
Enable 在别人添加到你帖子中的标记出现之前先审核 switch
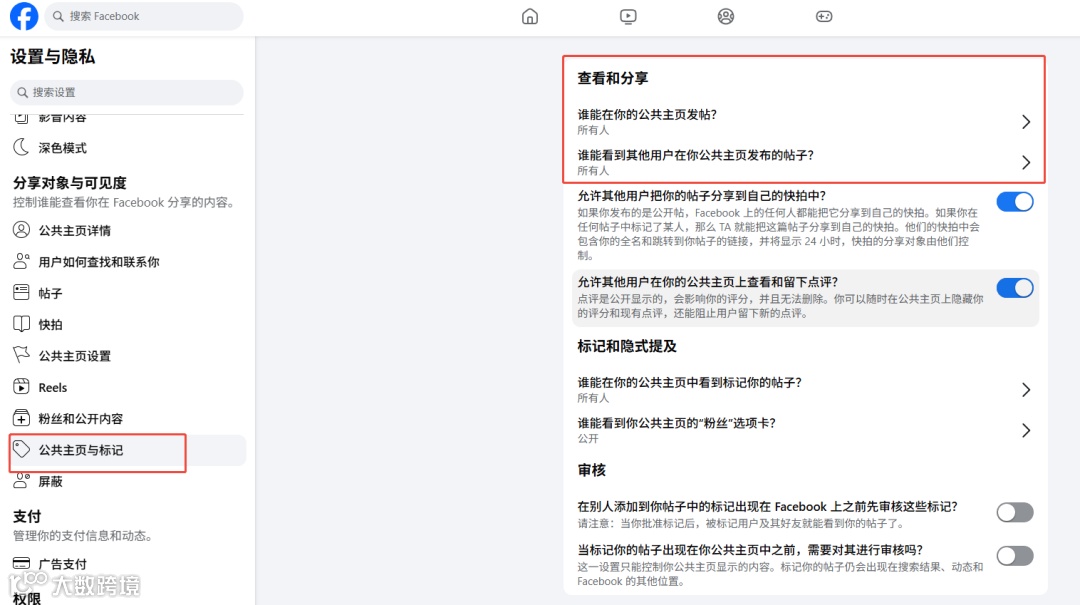[1015, 512]
